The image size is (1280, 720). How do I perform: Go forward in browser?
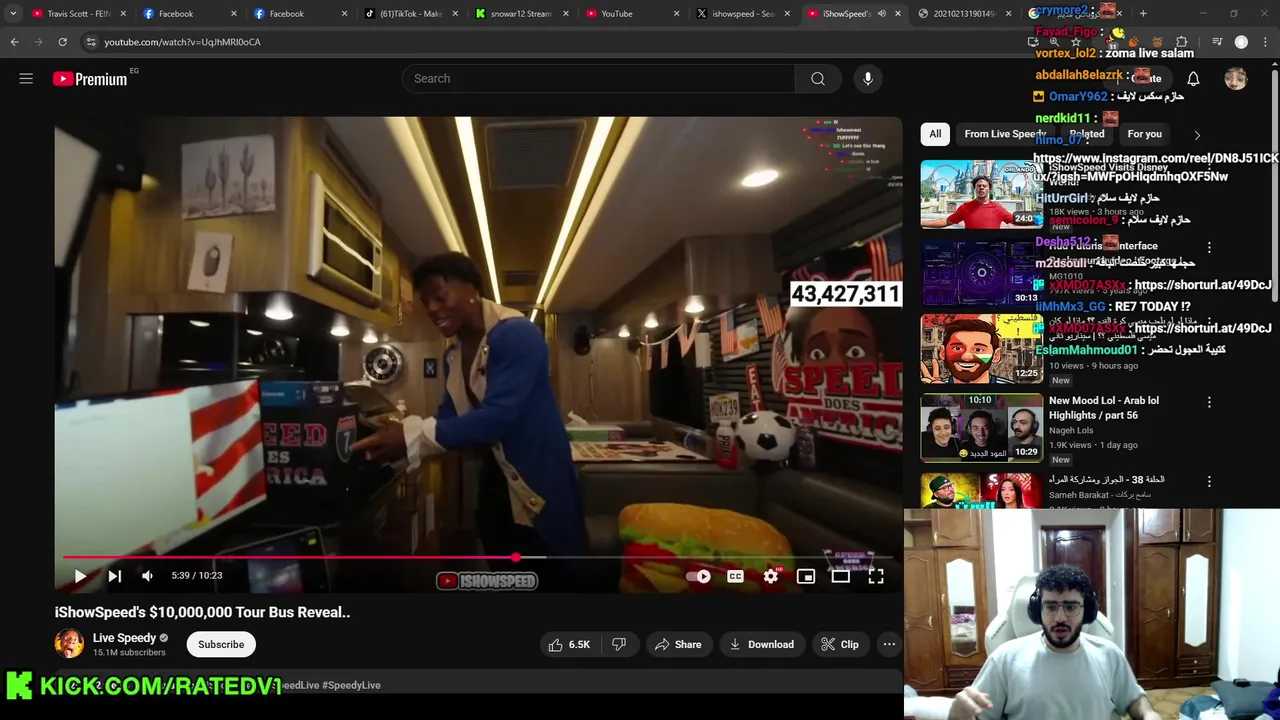click(x=38, y=42)
